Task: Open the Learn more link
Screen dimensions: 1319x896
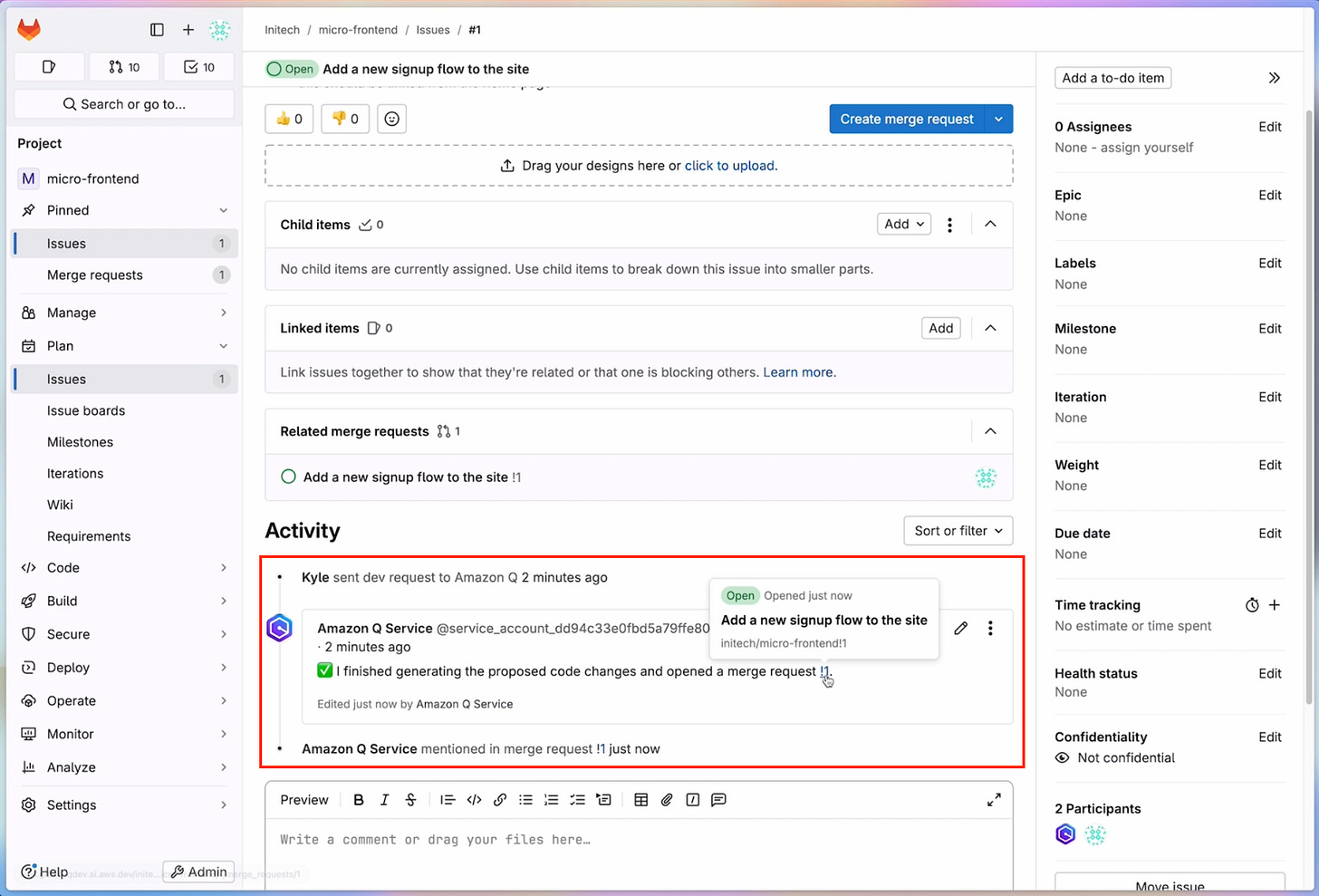Action: coord(798,372)
